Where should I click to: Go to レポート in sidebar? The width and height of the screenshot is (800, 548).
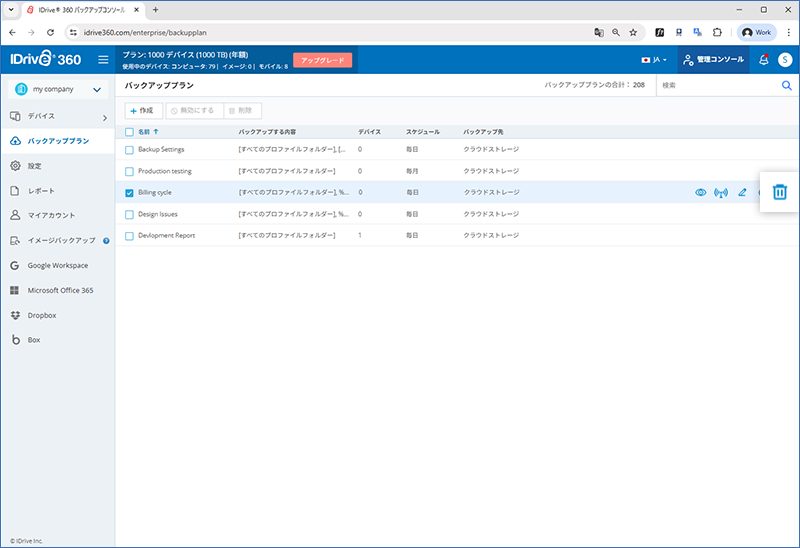click(x=41, y=190)
